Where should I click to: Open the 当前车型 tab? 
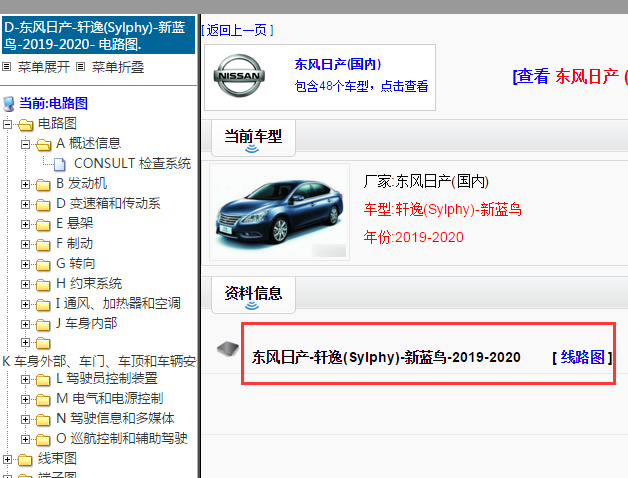click(253, 138)
